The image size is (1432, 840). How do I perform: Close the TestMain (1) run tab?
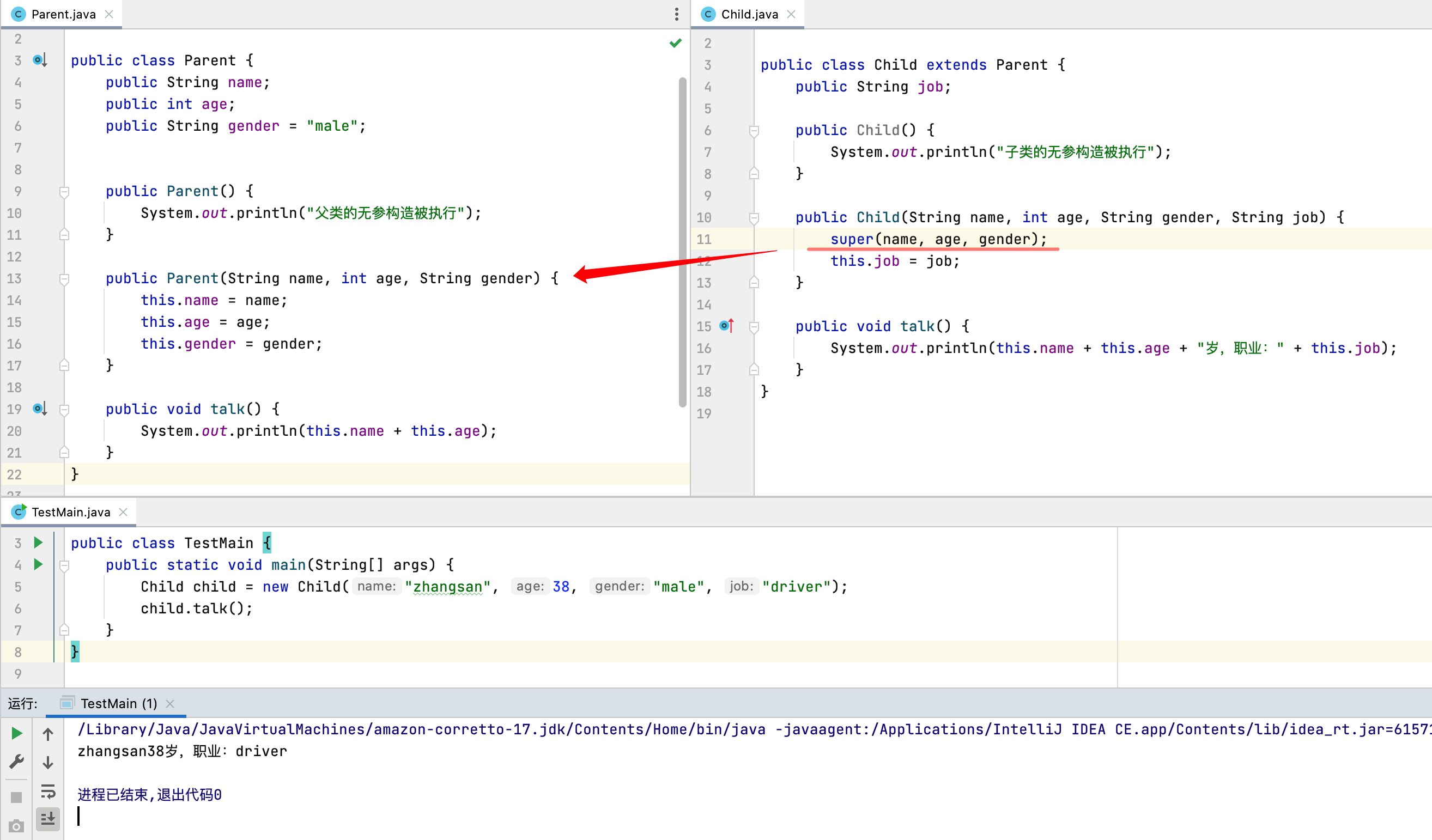point(170,704)
